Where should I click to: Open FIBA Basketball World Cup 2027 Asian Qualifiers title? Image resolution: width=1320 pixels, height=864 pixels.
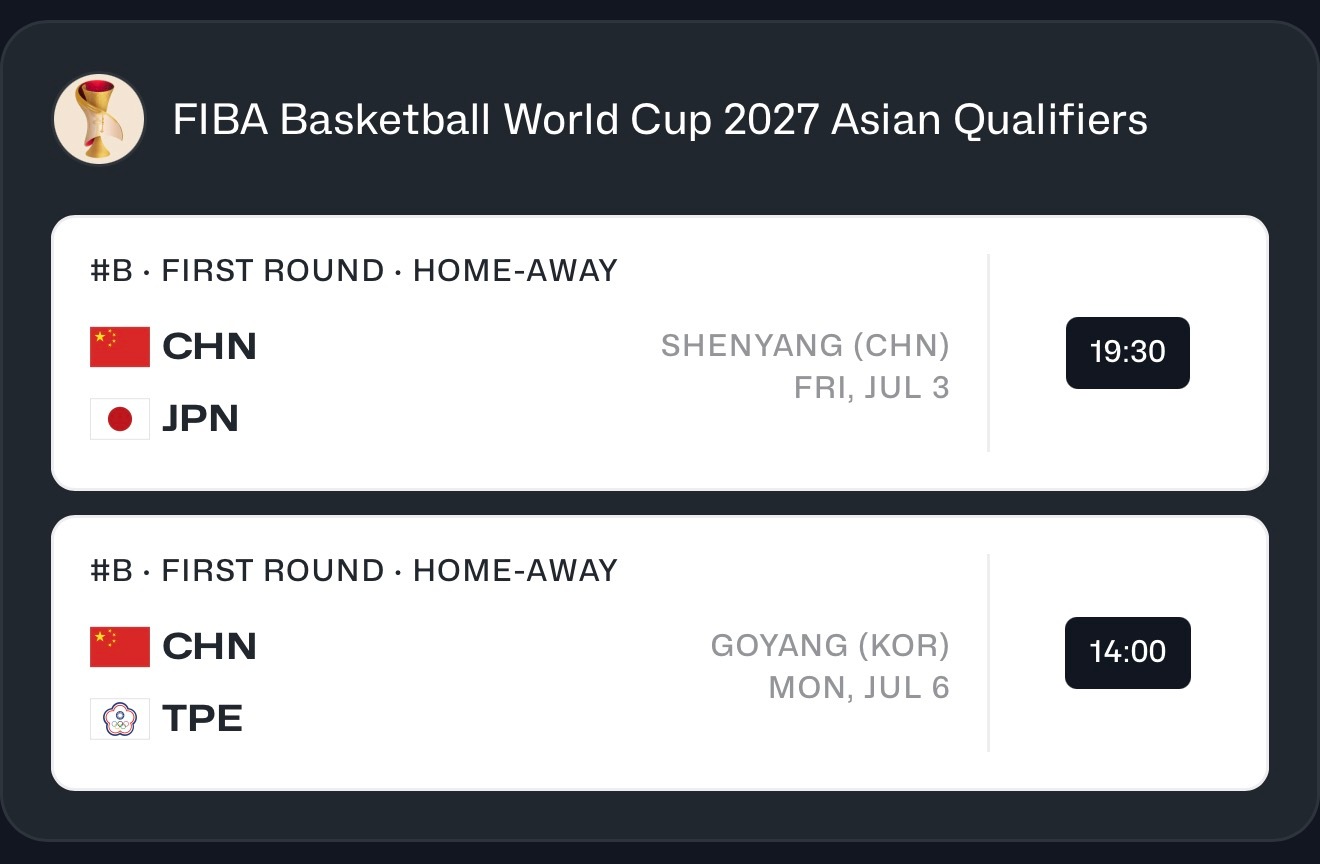tap(660, 121)
